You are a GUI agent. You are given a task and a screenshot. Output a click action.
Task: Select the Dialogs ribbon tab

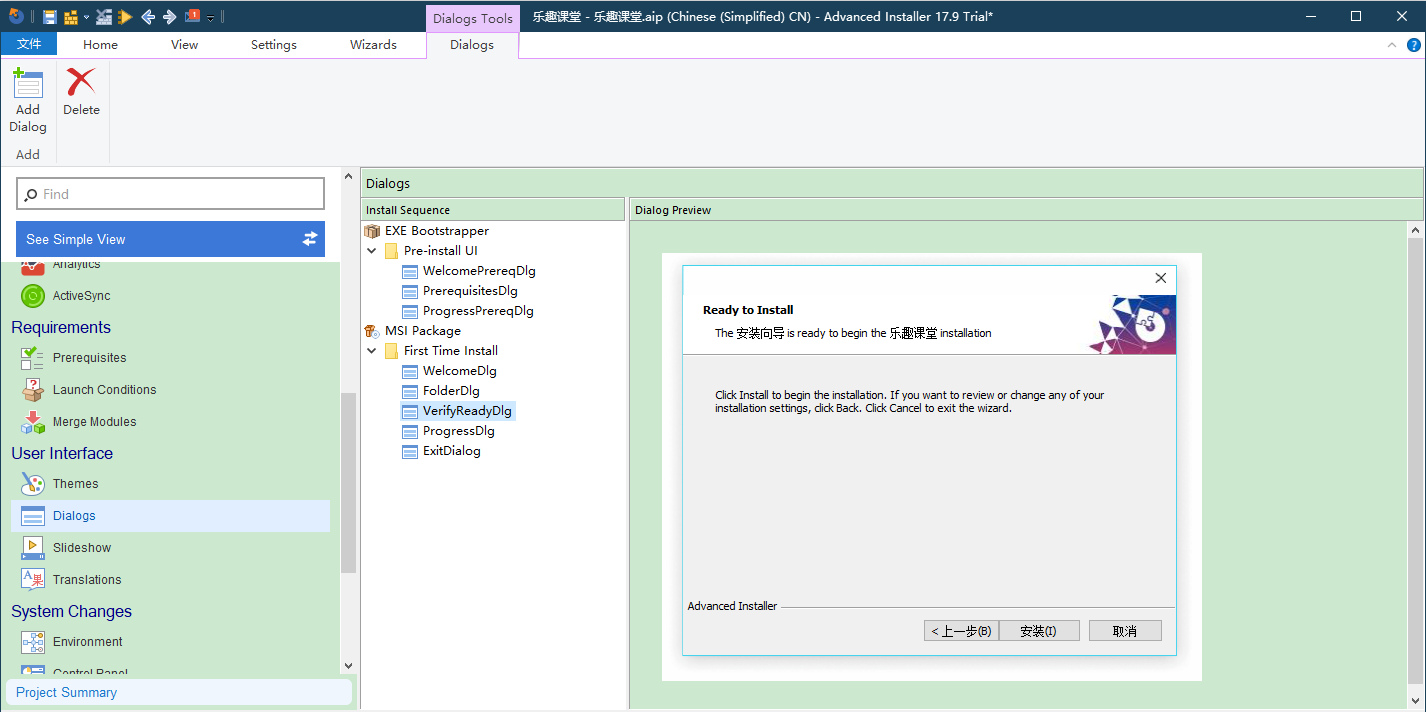point(472,45)
